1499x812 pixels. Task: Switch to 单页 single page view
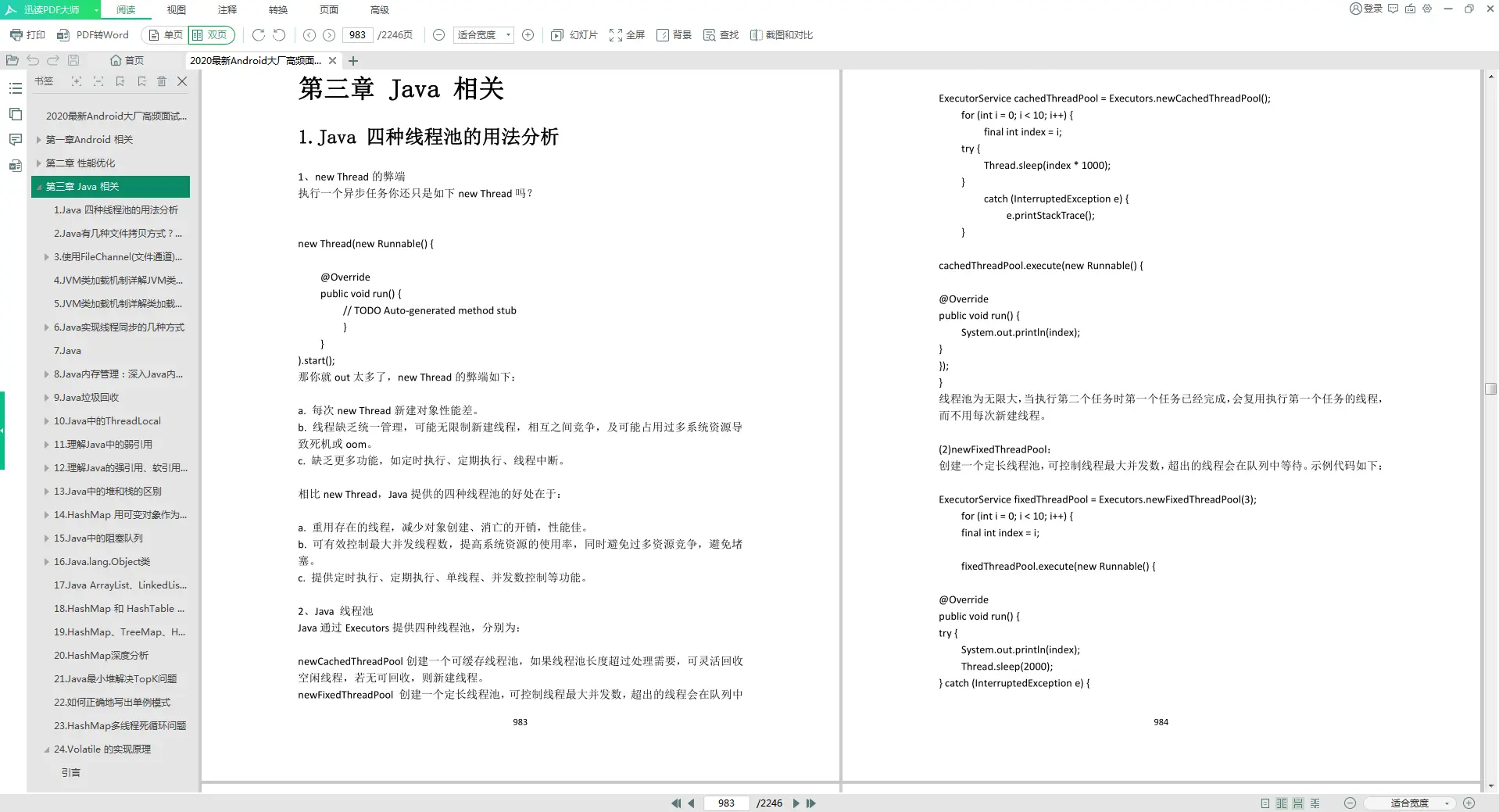(164, 35)
